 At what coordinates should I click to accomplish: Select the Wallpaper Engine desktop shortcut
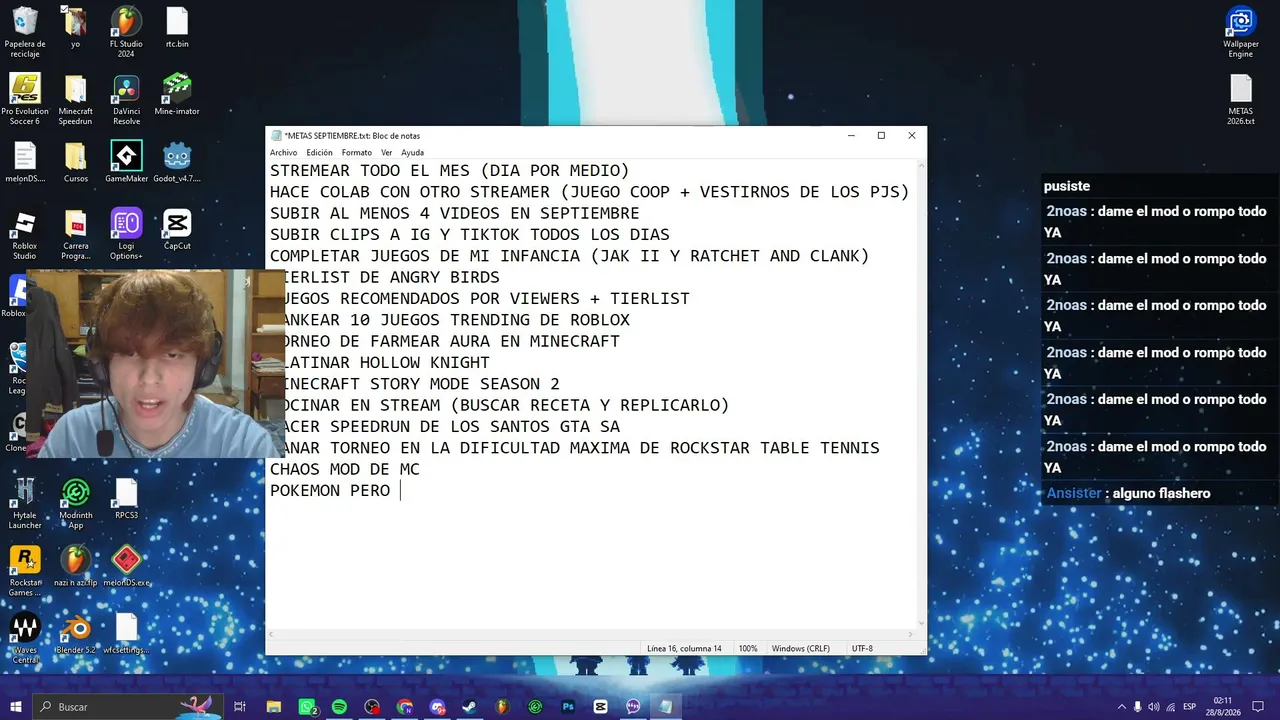(x=1240, y=33)
